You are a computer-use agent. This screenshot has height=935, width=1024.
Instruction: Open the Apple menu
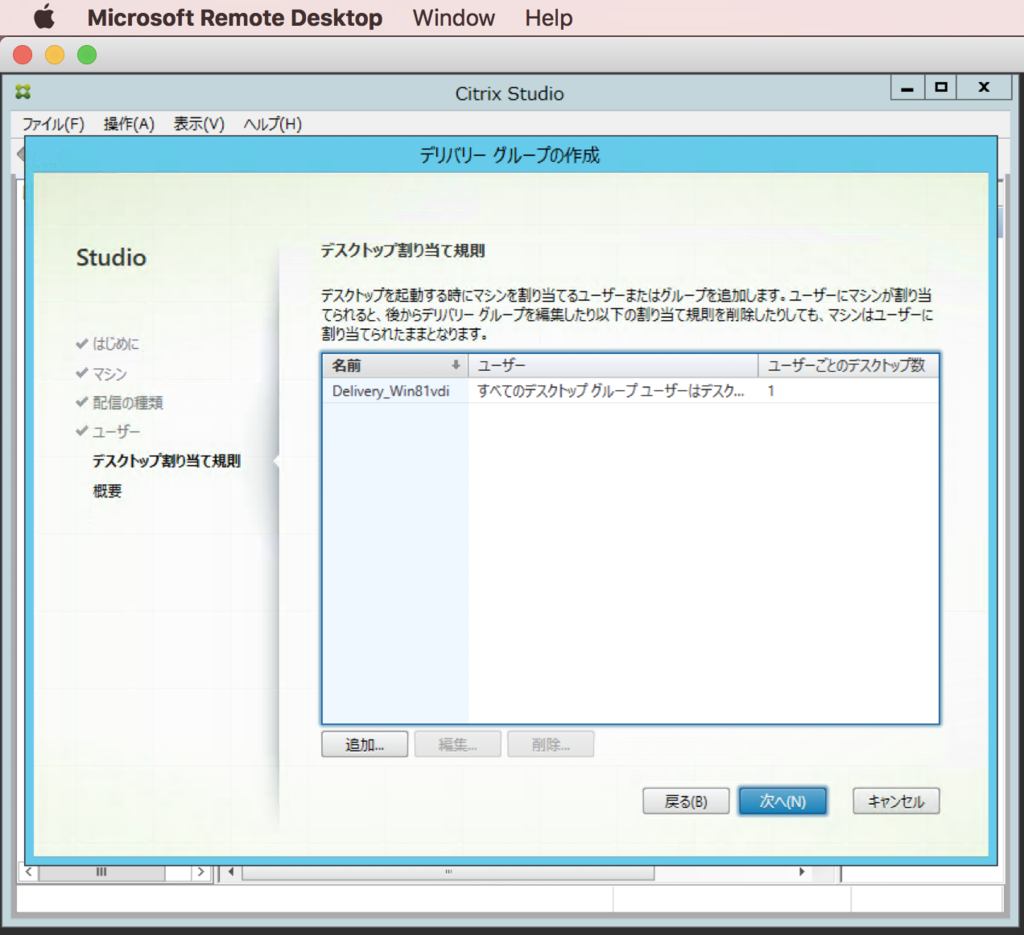[44, 18]
